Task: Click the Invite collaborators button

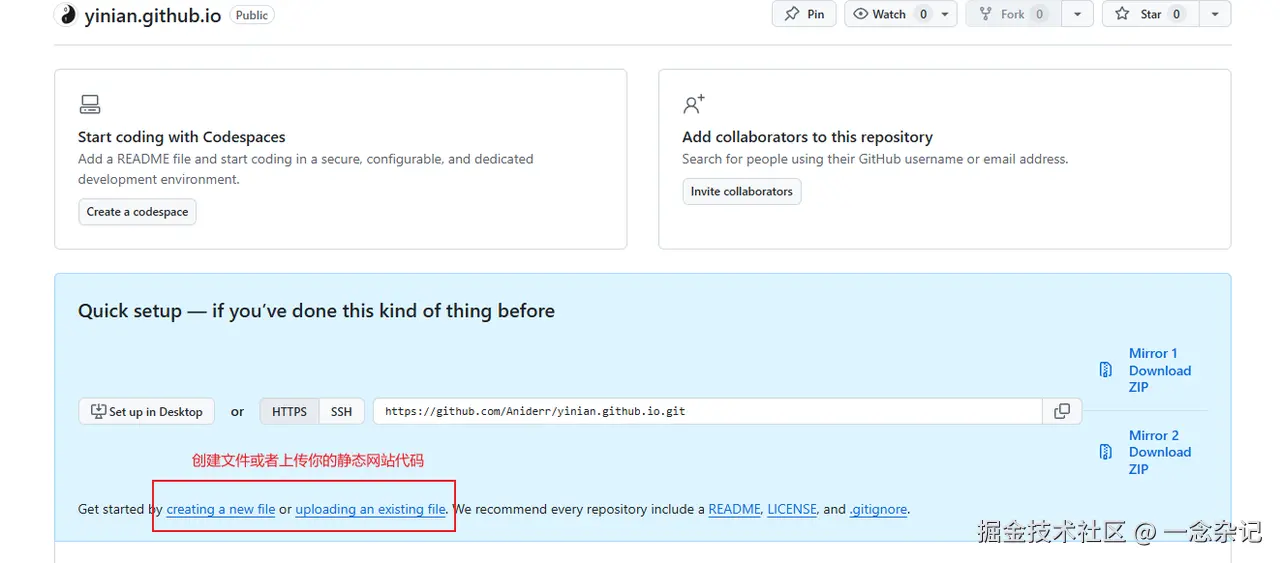Action: [x=742, y=191]
